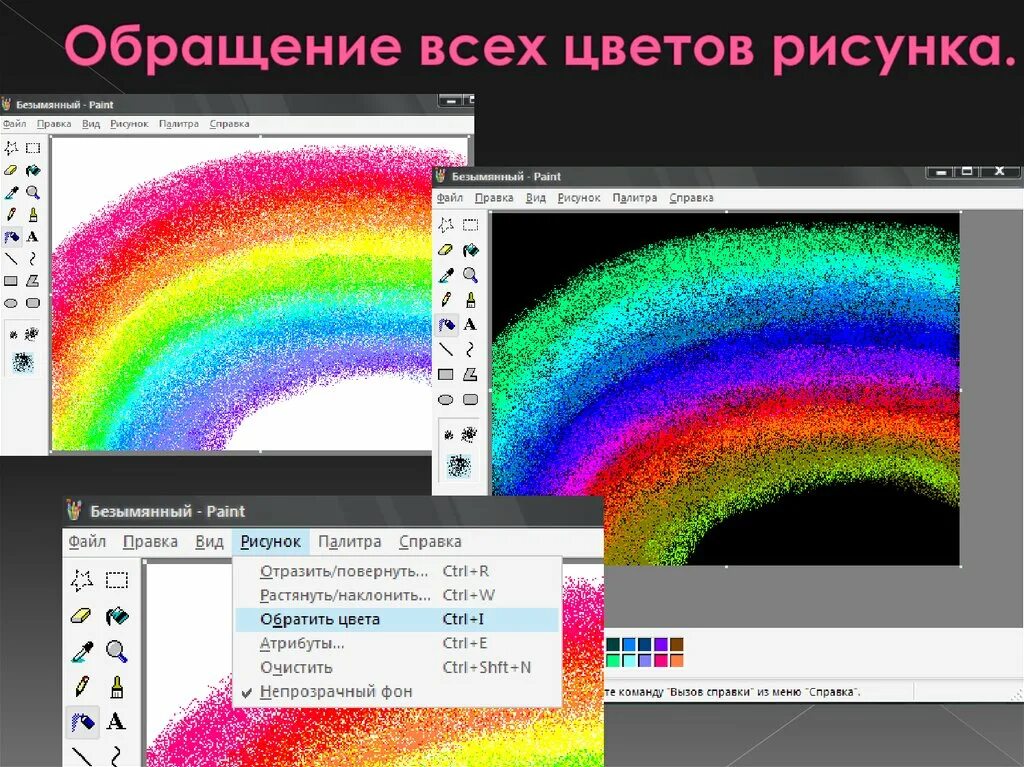
Task: Select Color picker in white-canvas Paint window
Action: pyautogui.click(x=11, y=192)
